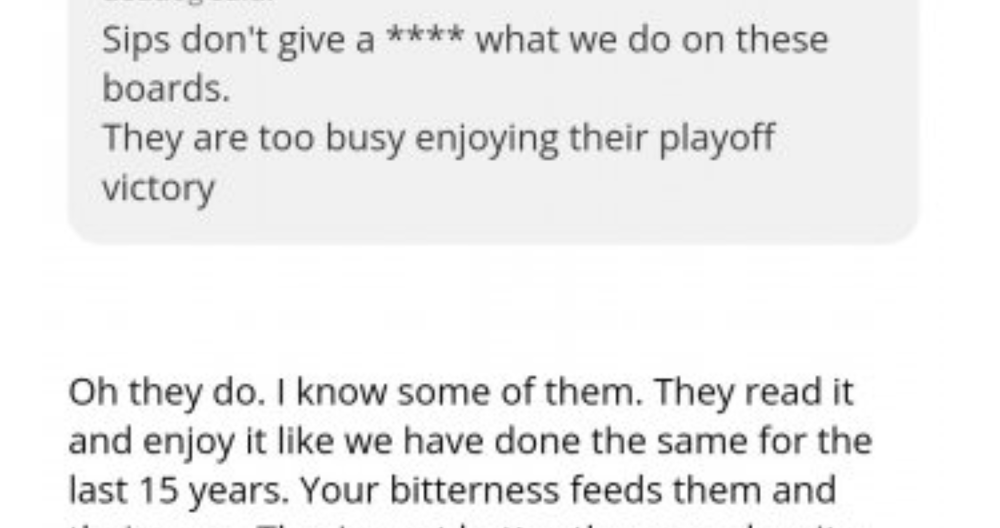
Task: Click the word "victory" in quote
Action: (158, 187)
